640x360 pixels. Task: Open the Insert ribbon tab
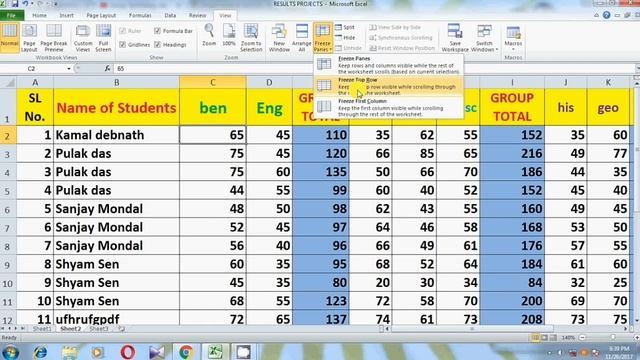click(67, 16)
